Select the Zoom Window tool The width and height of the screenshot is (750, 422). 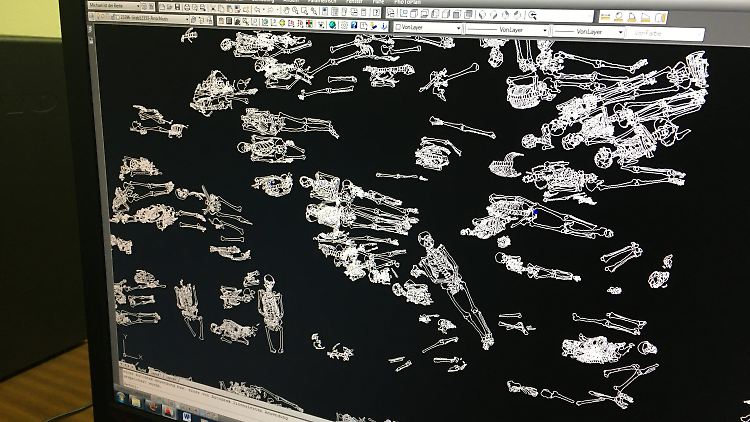point(304,11)
